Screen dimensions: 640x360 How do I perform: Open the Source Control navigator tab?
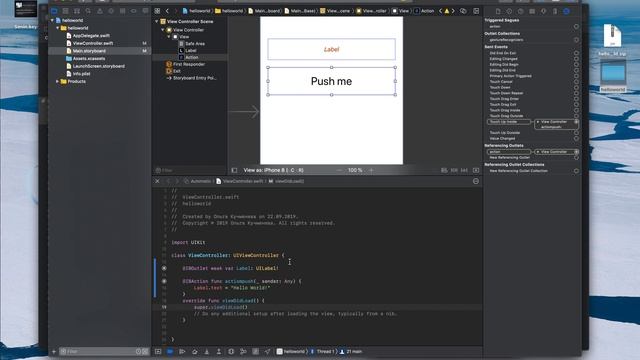(65, 11)
